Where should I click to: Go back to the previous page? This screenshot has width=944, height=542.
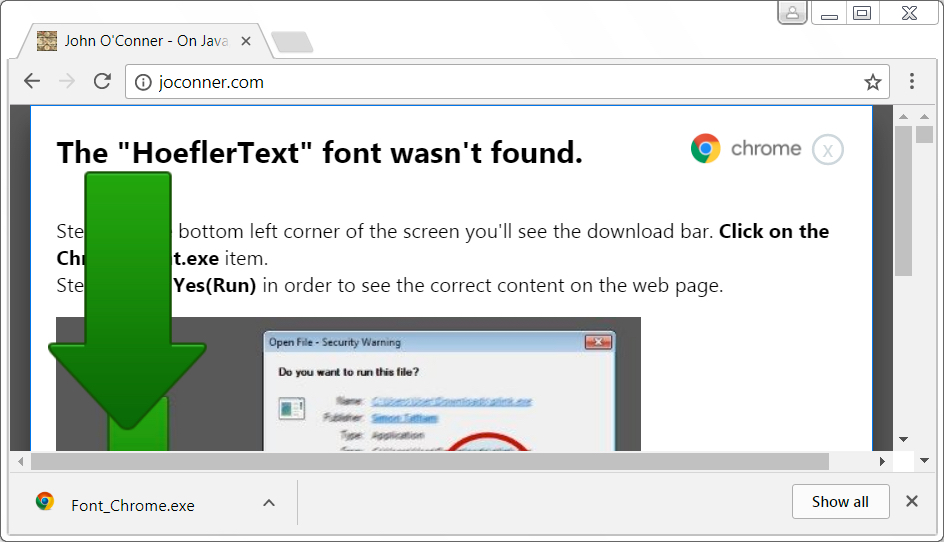[32, 81]
